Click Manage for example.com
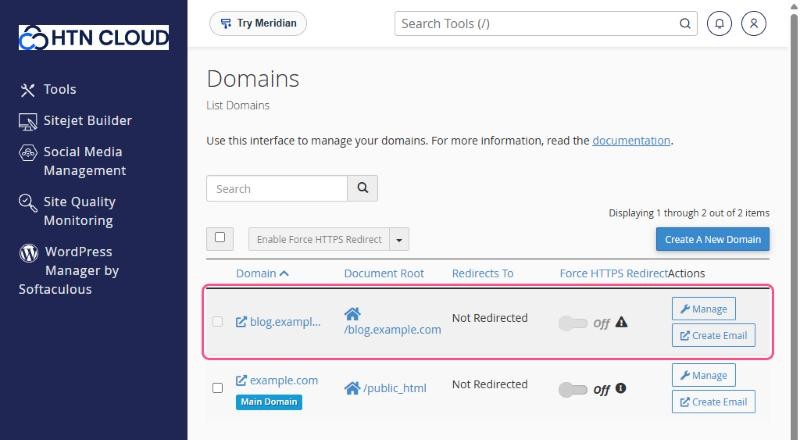Image resolution: width=800 pixels, height=440 pixels. click(704, 375)
